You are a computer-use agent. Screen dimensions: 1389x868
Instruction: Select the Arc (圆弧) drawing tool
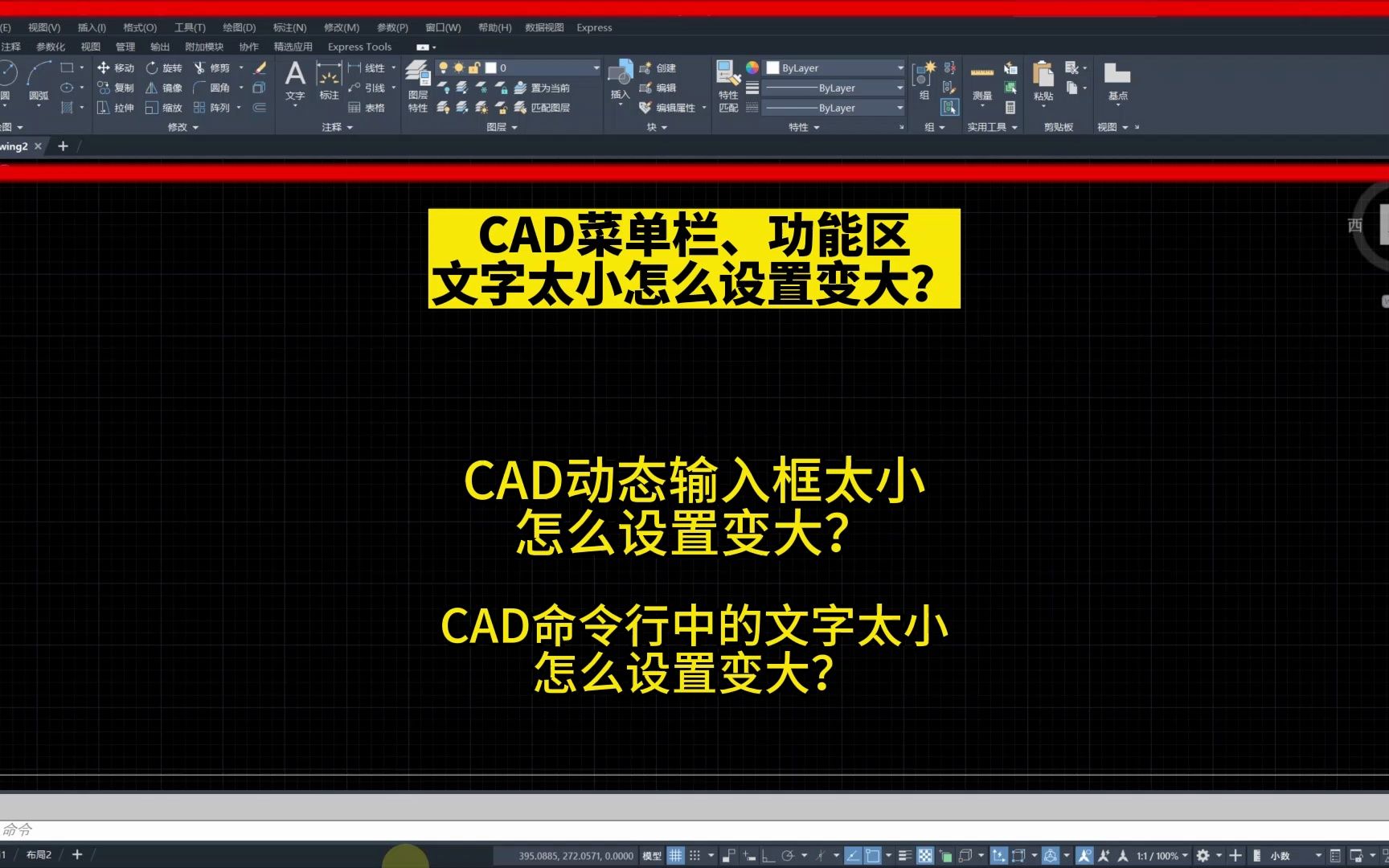39,80
